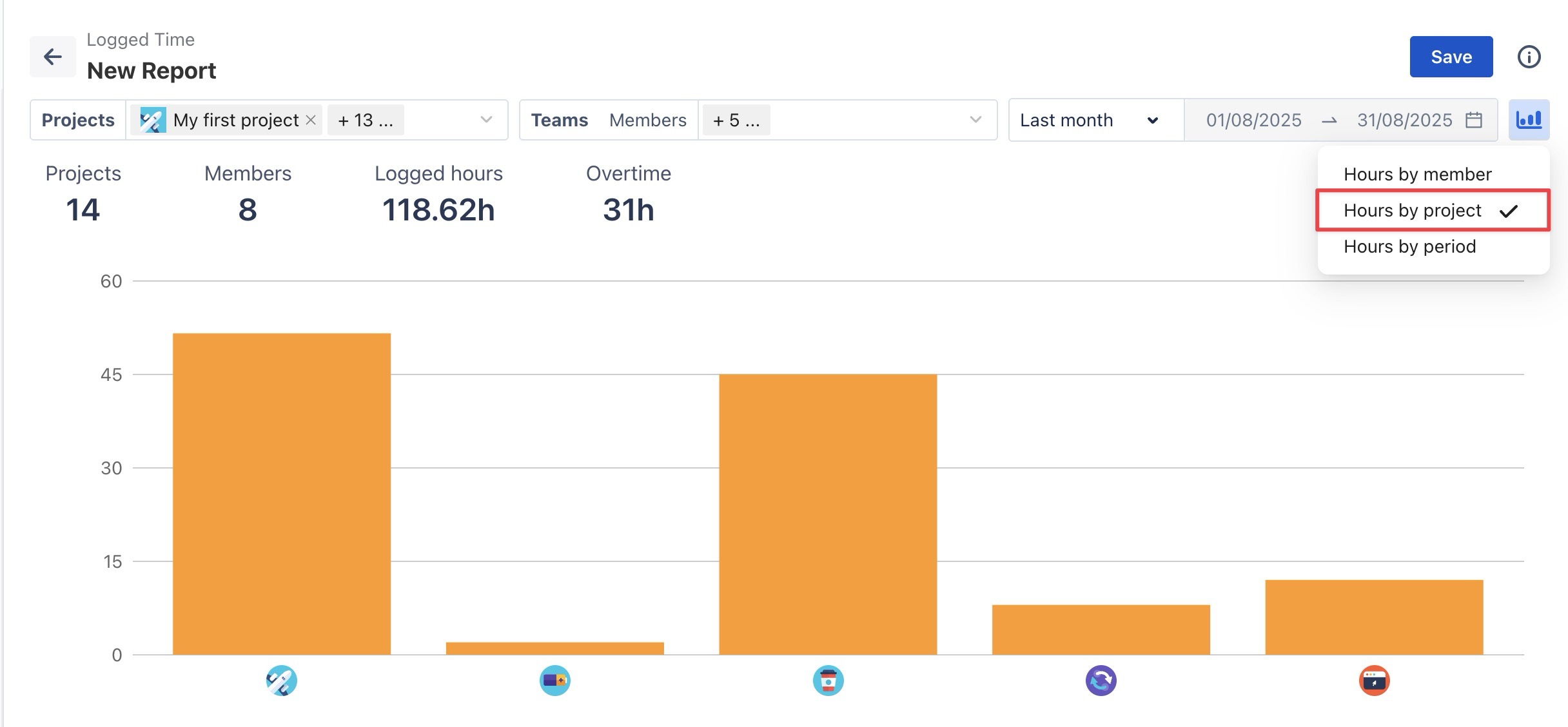Expand the Projects filter dropdown
The height and width of the screenshot is (727, 1568).
(x=486, y=120)
